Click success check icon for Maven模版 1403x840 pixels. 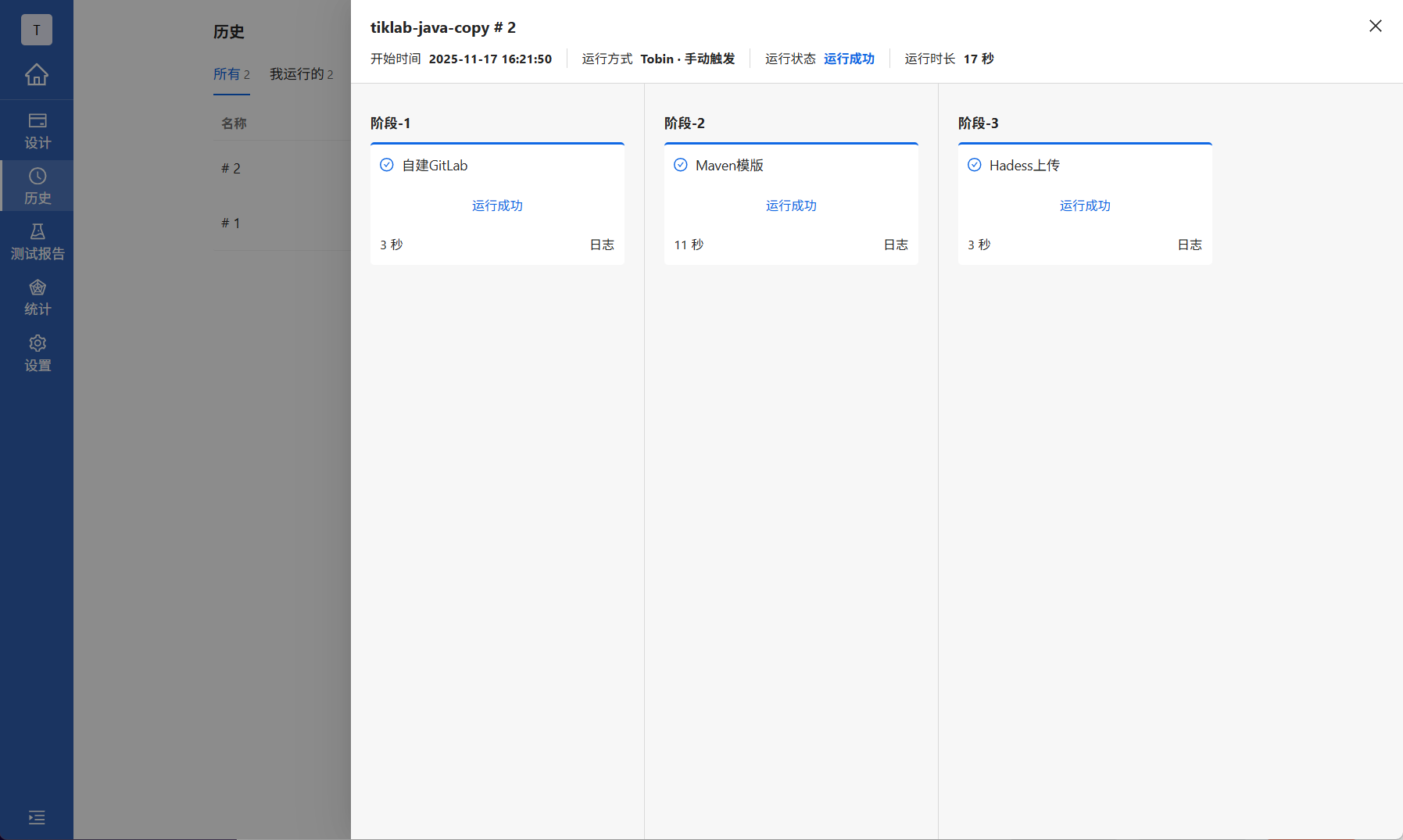pos(681,165)
